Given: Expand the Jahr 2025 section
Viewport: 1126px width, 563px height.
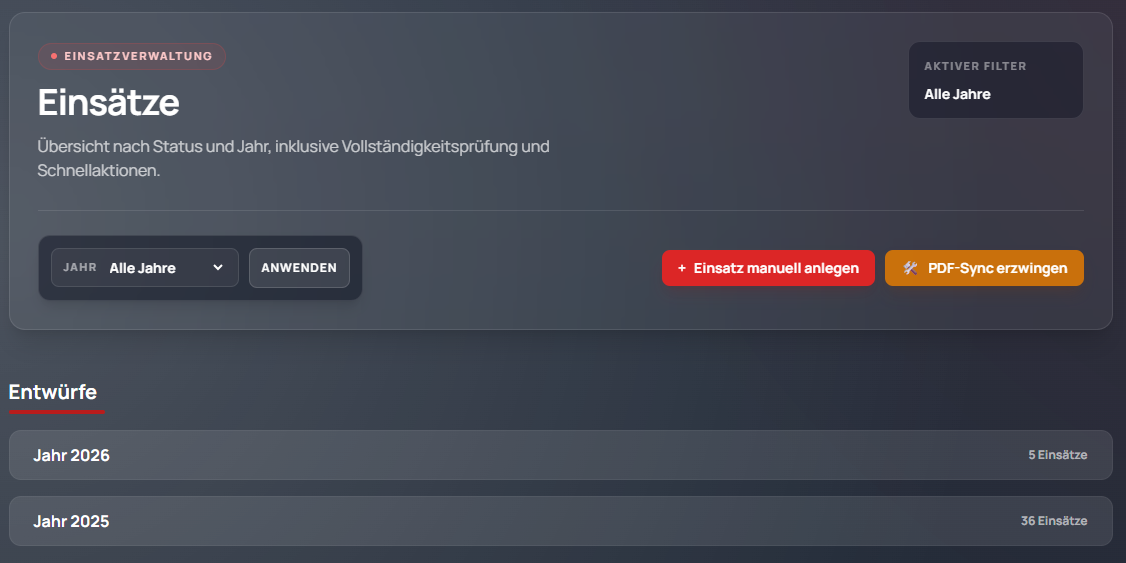Looking at the screenshot, I should coord(560,521).
